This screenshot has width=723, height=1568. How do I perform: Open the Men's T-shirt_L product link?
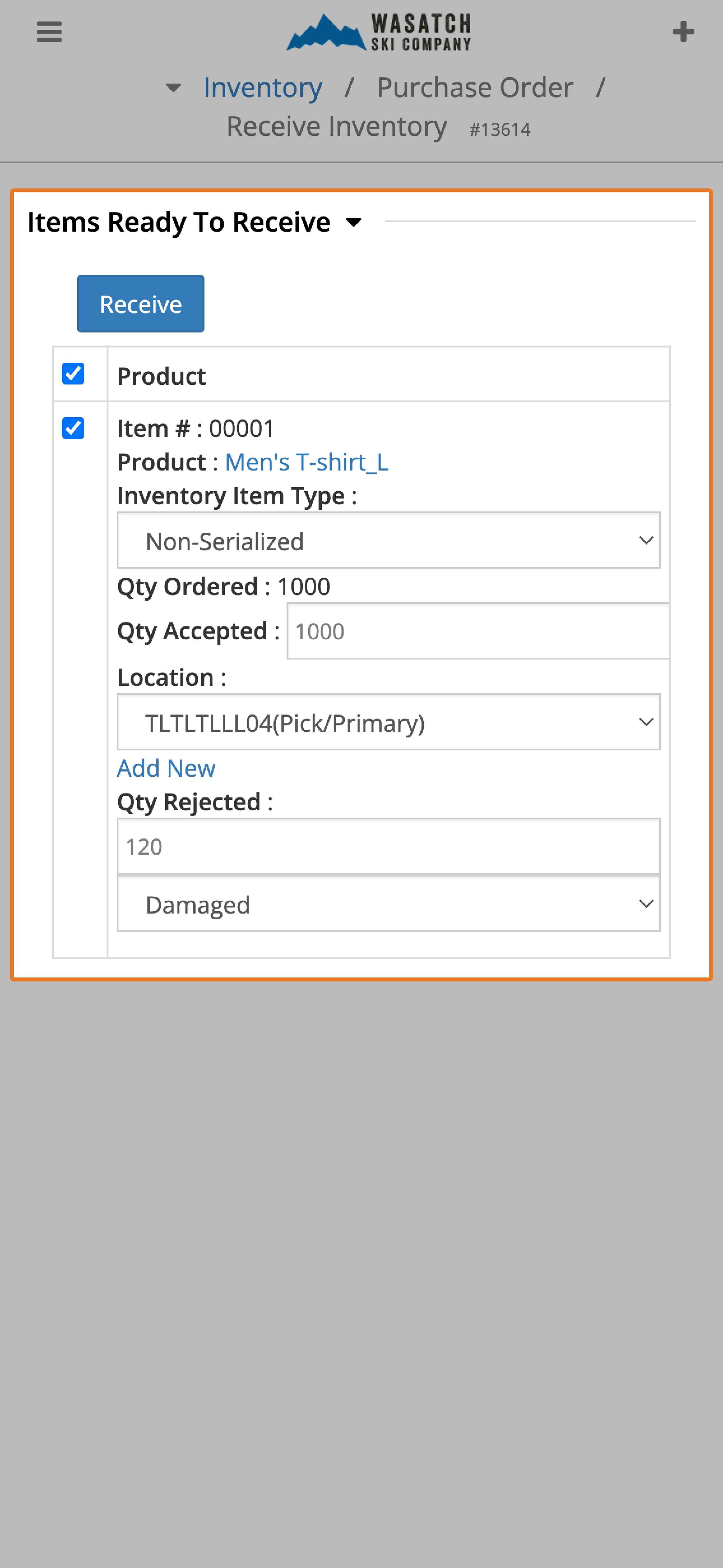(307, 462)
